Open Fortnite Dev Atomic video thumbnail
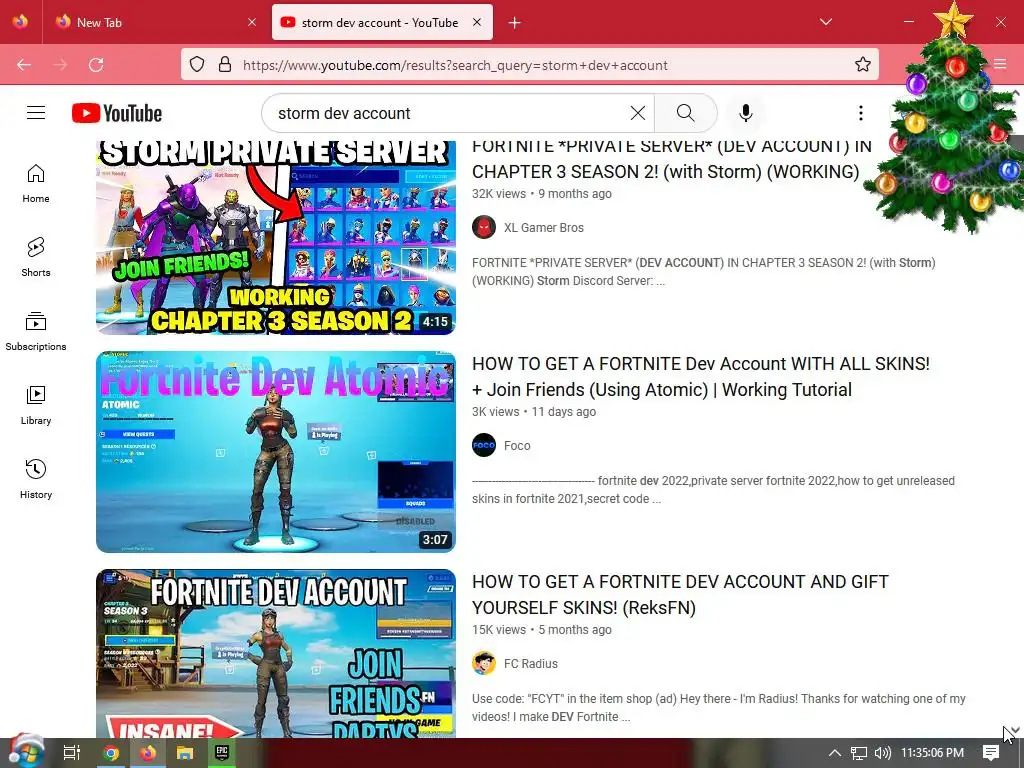 [276, 452]
